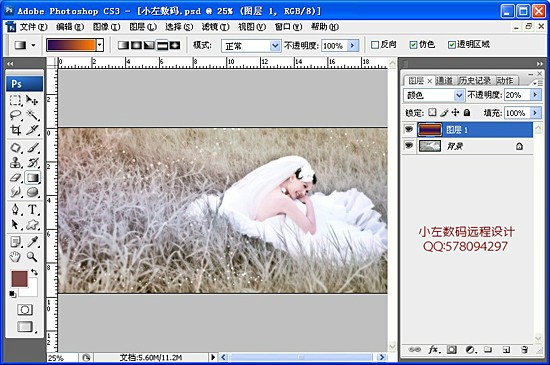The width and height of the screenshot is (550, 365).
Task: Select the Horizontal Type tool
Action: pyautogui.click(x=32, y=209)
